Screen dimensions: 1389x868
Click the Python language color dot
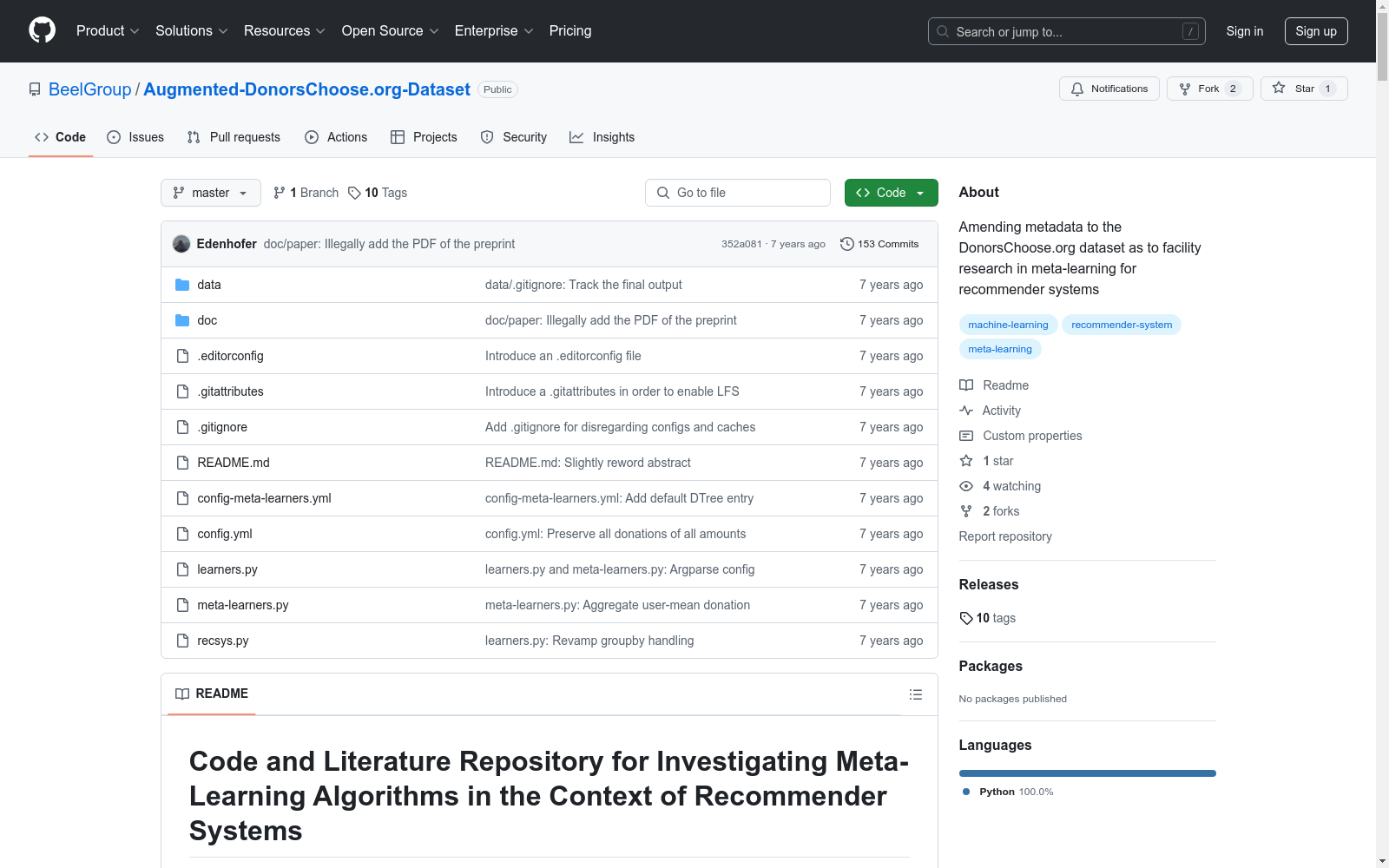click(x=966, y=792)
